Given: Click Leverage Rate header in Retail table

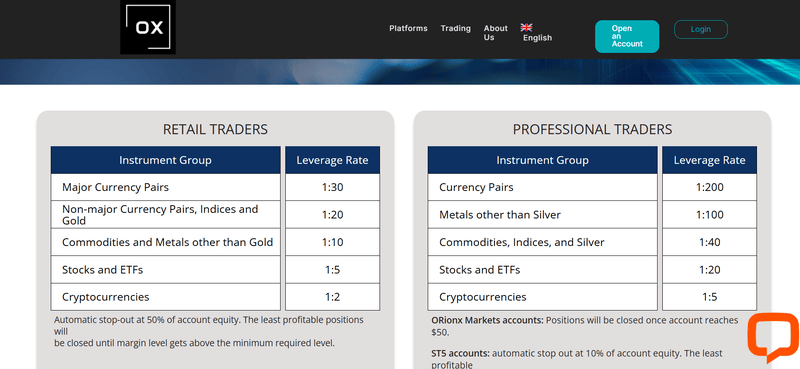Looking at the screenshot, I should [332, 160].
